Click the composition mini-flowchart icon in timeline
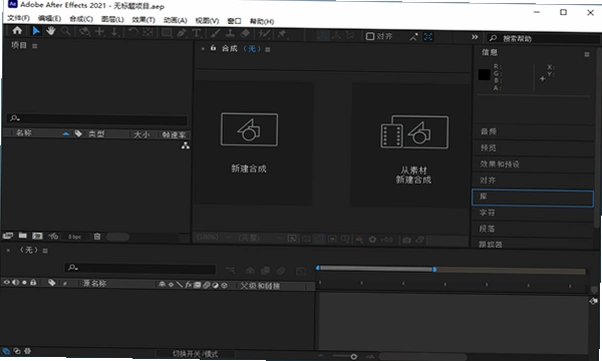Screen dimensions: 602x361 (230, 270)
